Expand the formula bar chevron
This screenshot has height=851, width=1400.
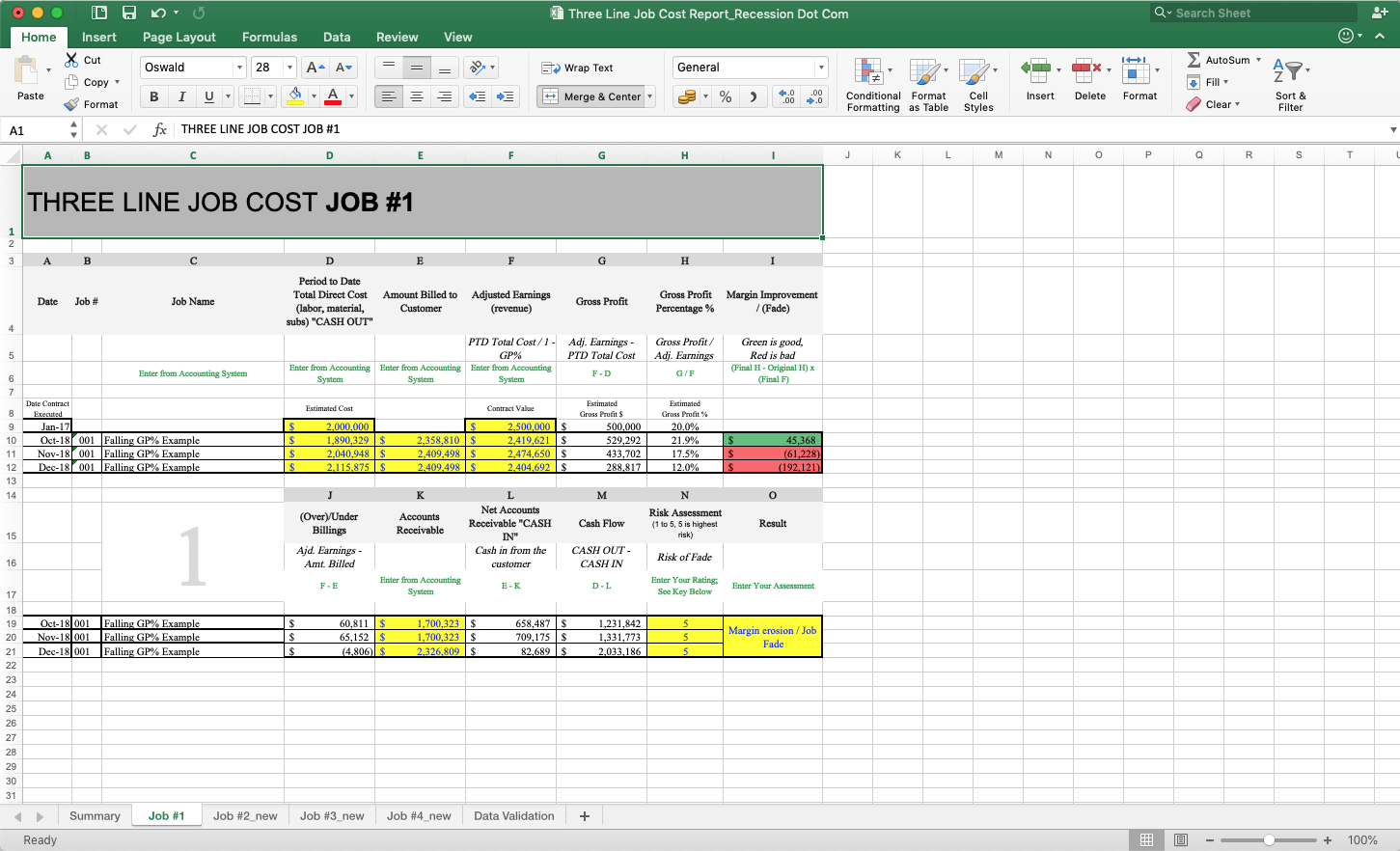point(1393,129)
